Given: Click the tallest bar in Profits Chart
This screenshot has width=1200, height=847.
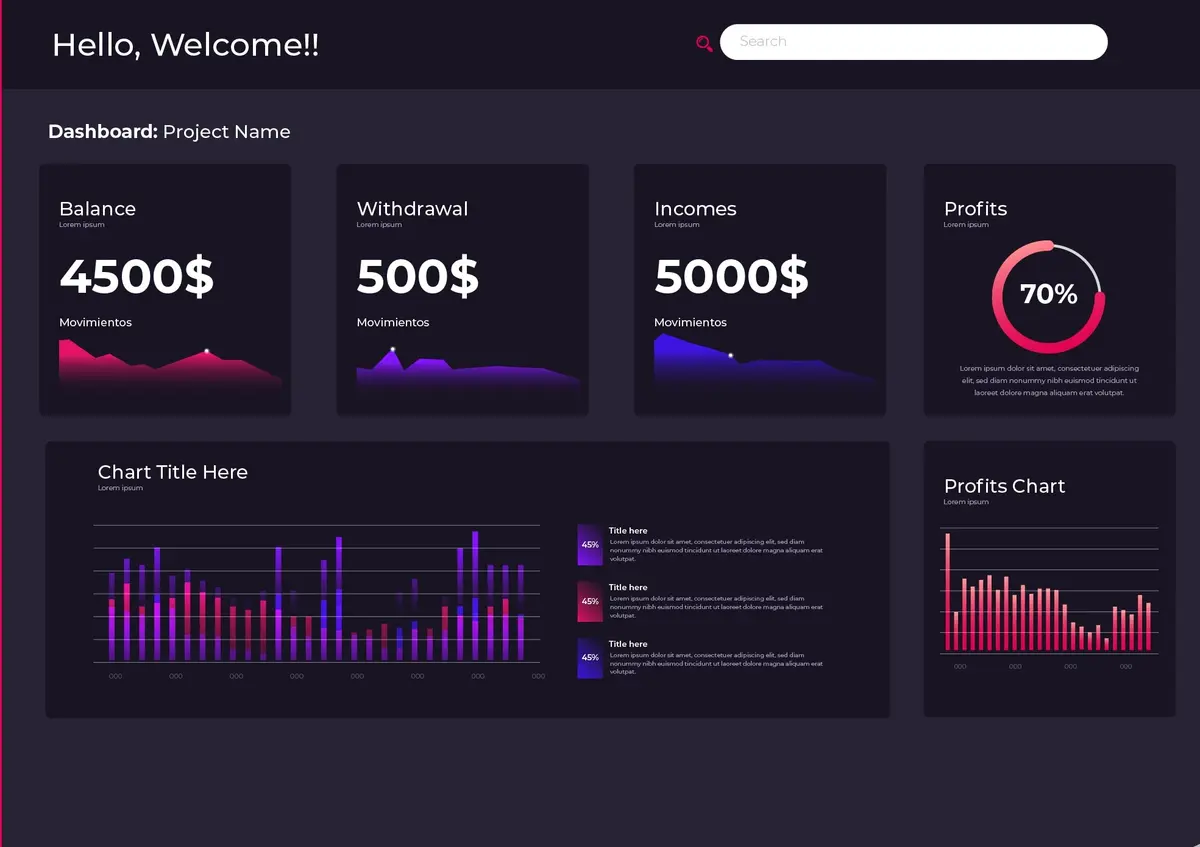Looking at the screenshot, I should 948,592.
